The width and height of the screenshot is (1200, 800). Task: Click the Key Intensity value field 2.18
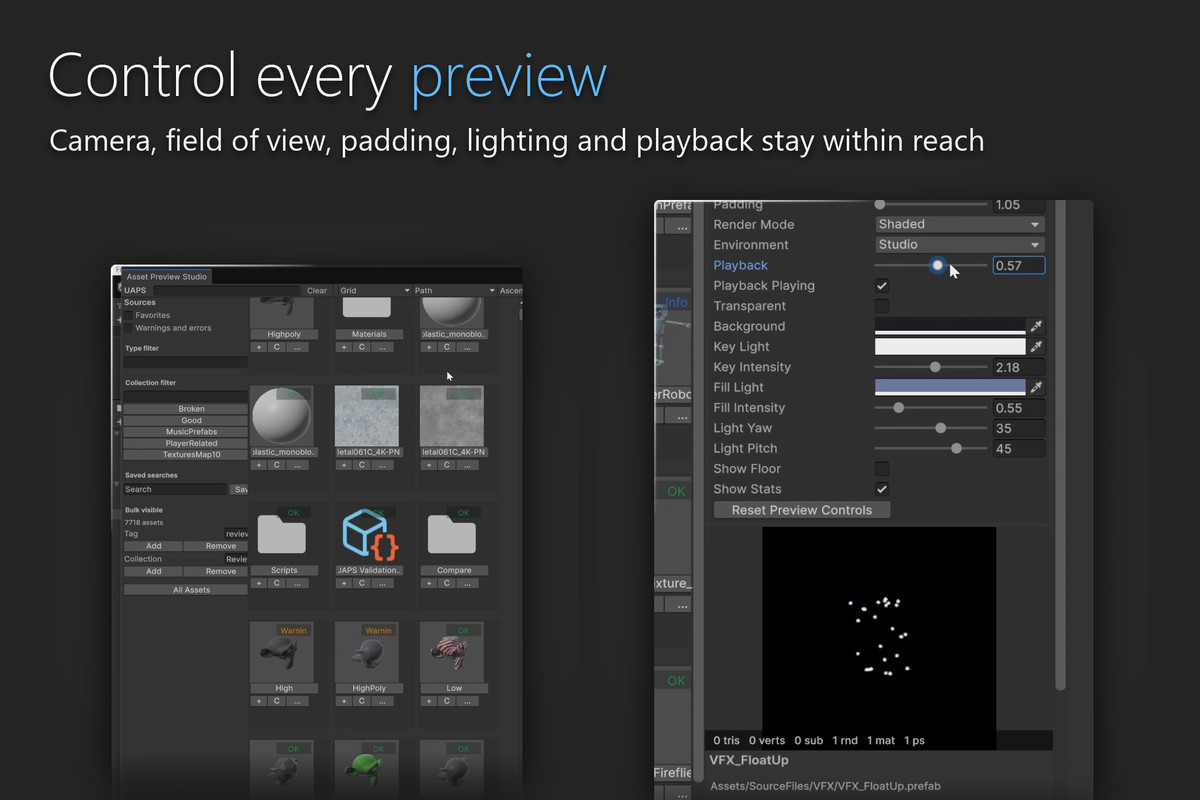[x=1019, y=367]
